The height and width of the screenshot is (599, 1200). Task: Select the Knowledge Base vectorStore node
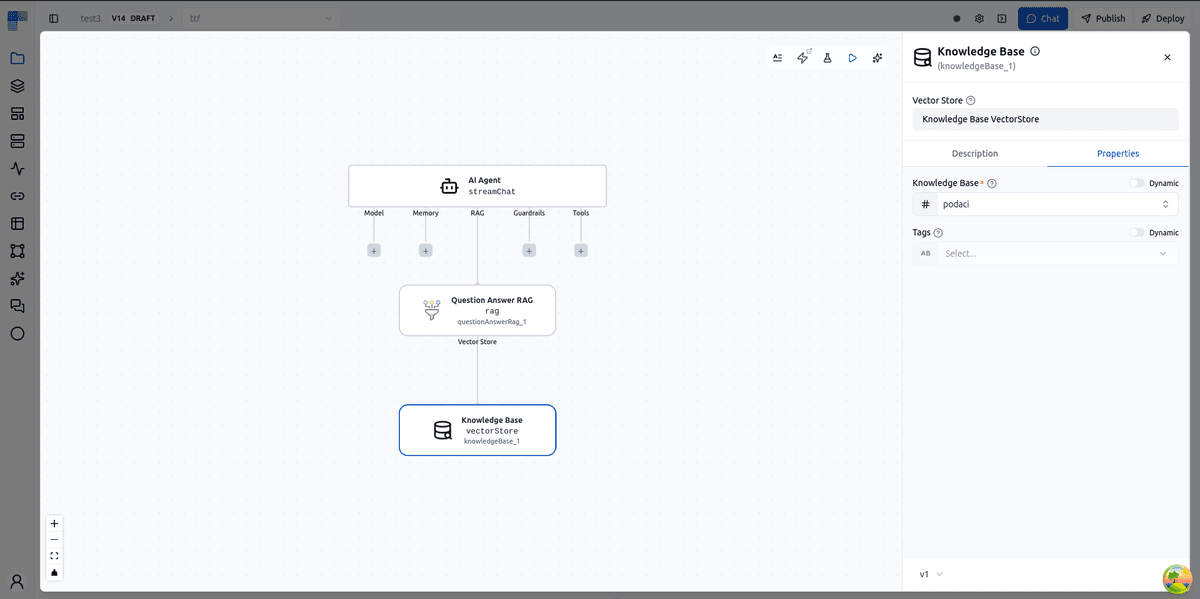[477, 430]
